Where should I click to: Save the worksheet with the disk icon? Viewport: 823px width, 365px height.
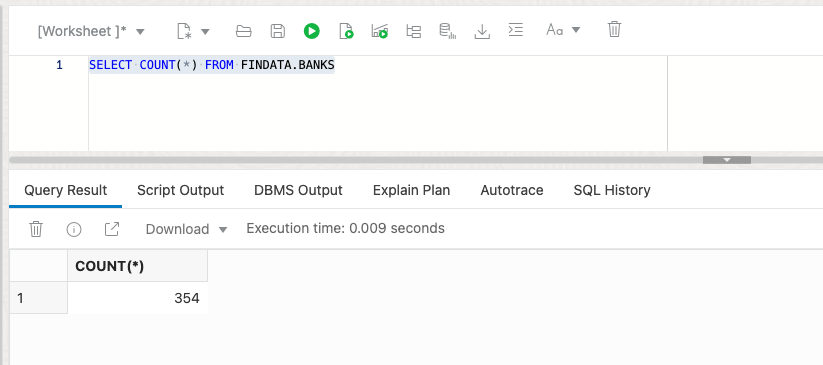point(278,31)
